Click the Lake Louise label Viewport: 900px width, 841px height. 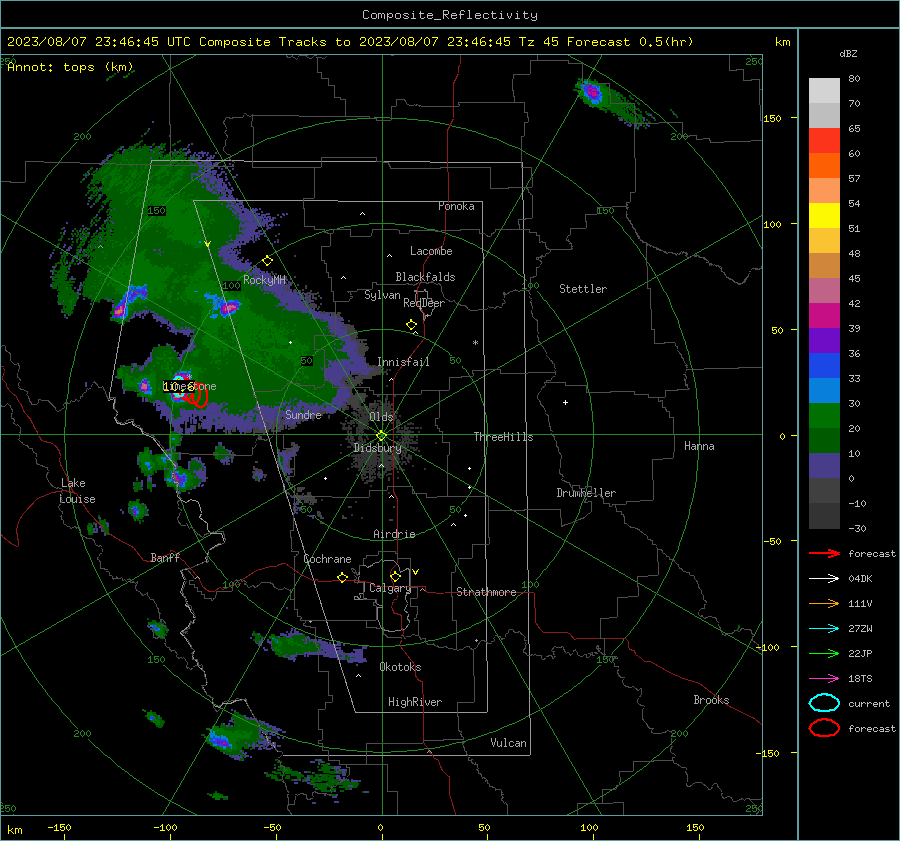coord(77,491)
